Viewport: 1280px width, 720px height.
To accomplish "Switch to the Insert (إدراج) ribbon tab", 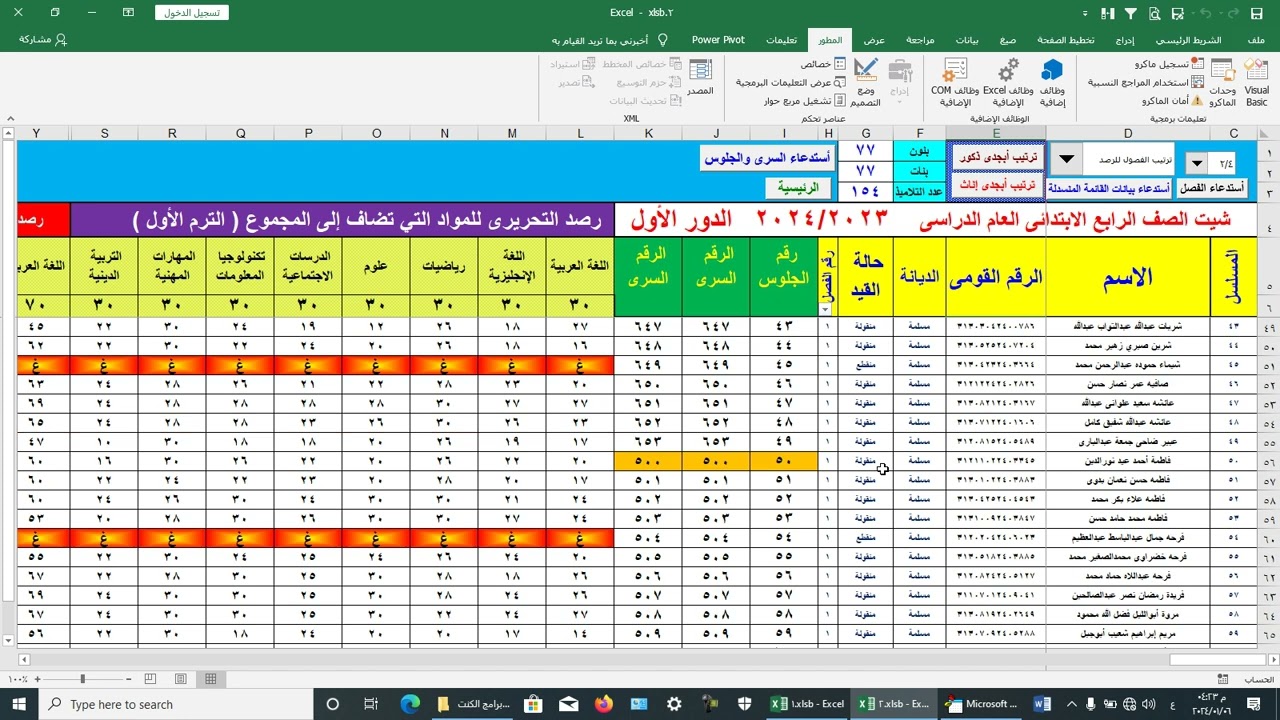I will [x=1125, y=40].
